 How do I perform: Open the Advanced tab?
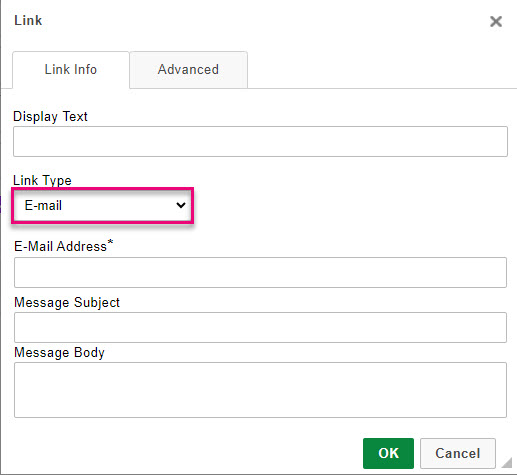point(188,70)
